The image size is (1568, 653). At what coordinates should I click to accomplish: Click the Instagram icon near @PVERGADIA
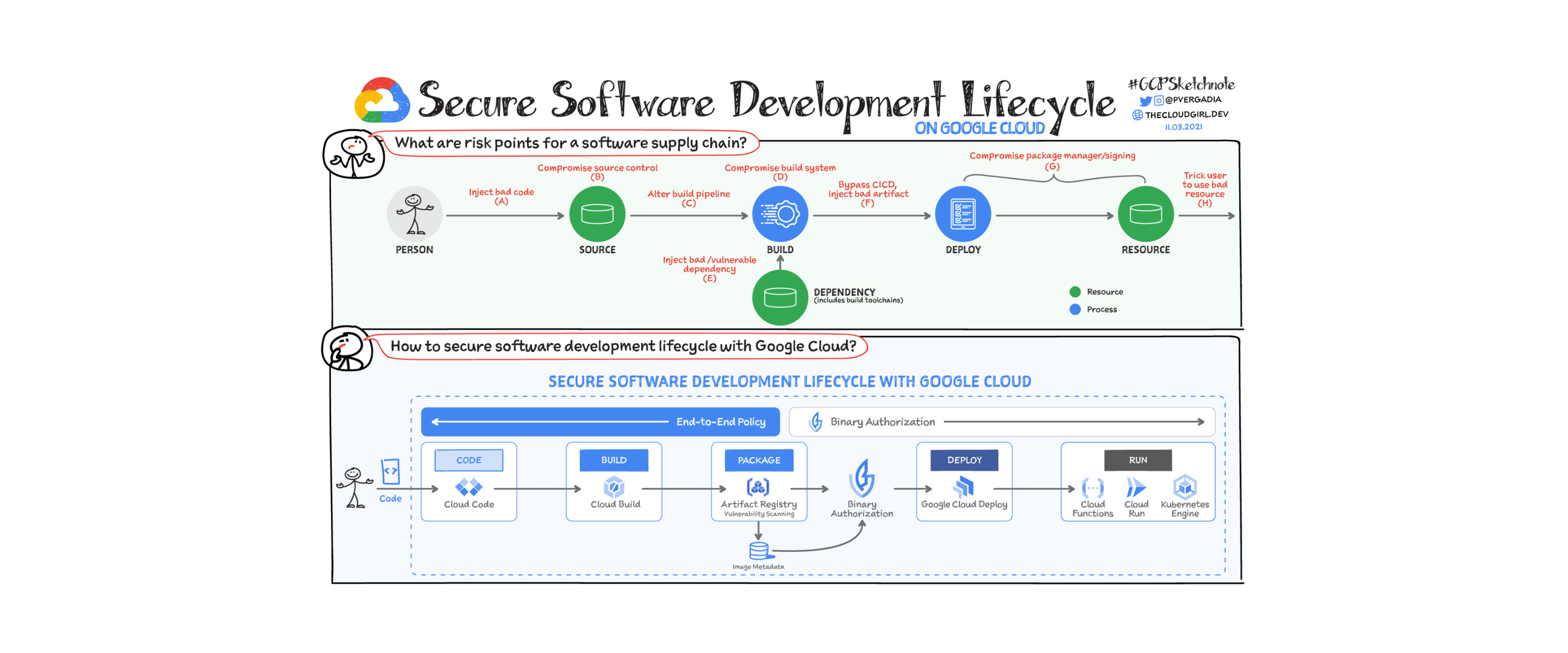coord(1159,101)
